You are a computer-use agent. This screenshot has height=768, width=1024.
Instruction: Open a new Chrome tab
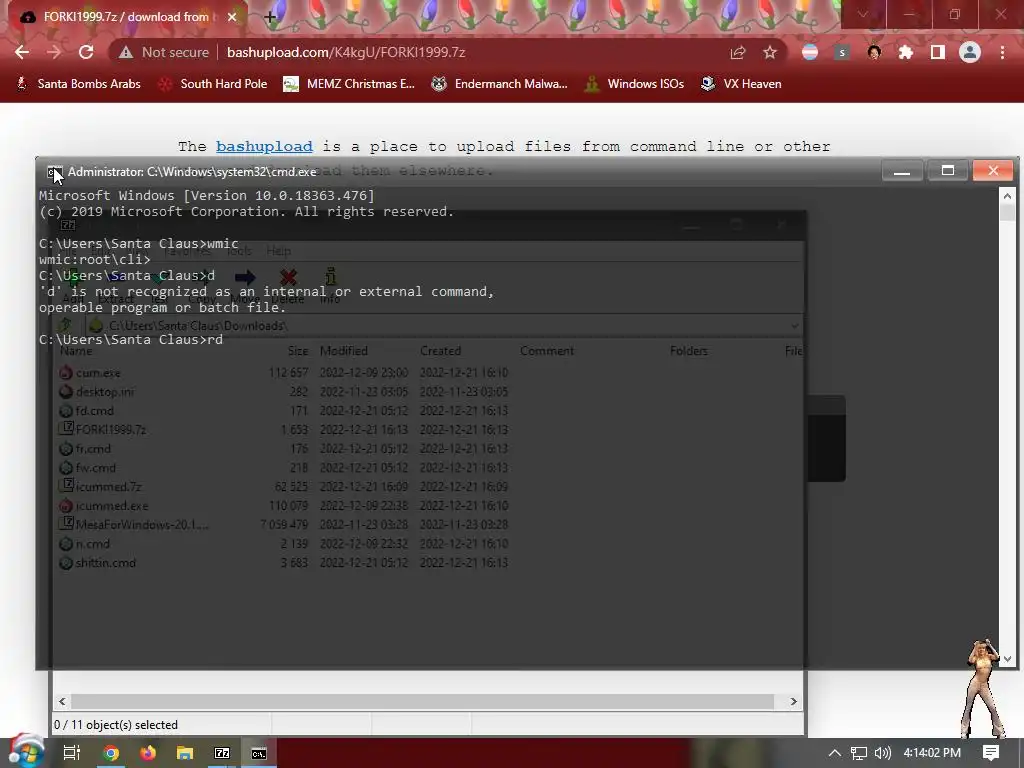pos(270,17)
